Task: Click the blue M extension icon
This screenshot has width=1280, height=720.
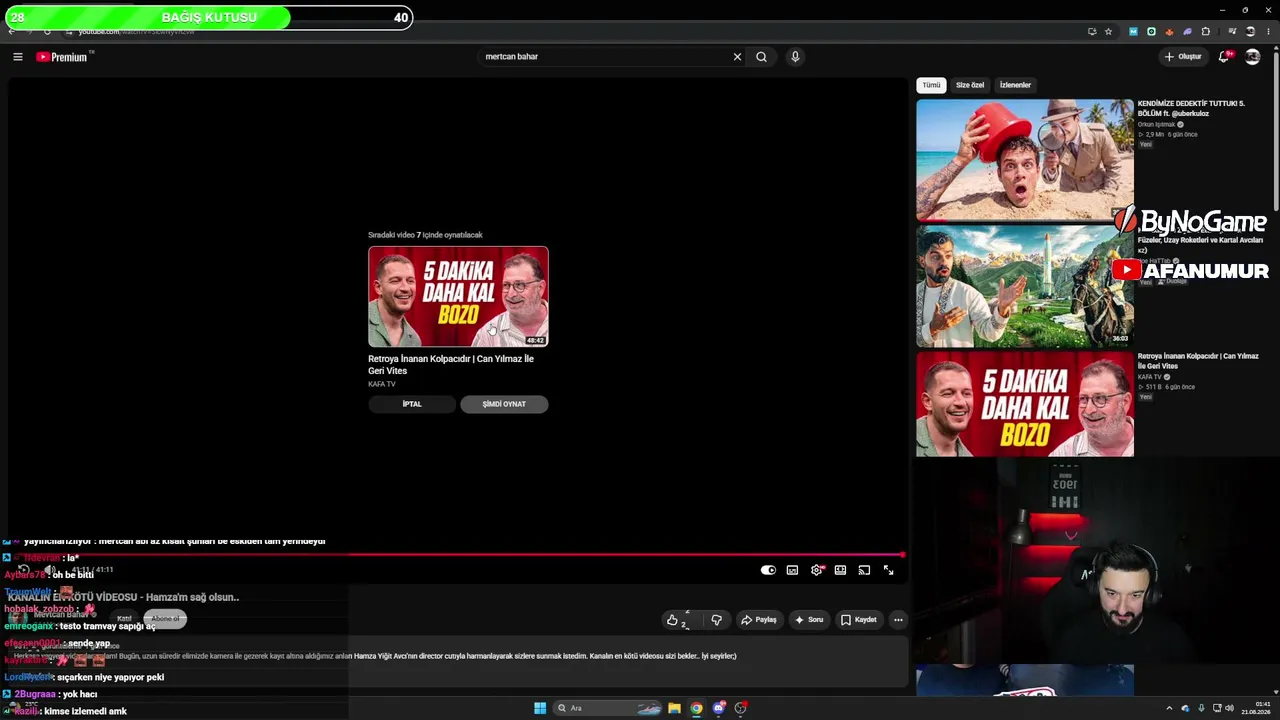Action: [x=1133, y=31]
